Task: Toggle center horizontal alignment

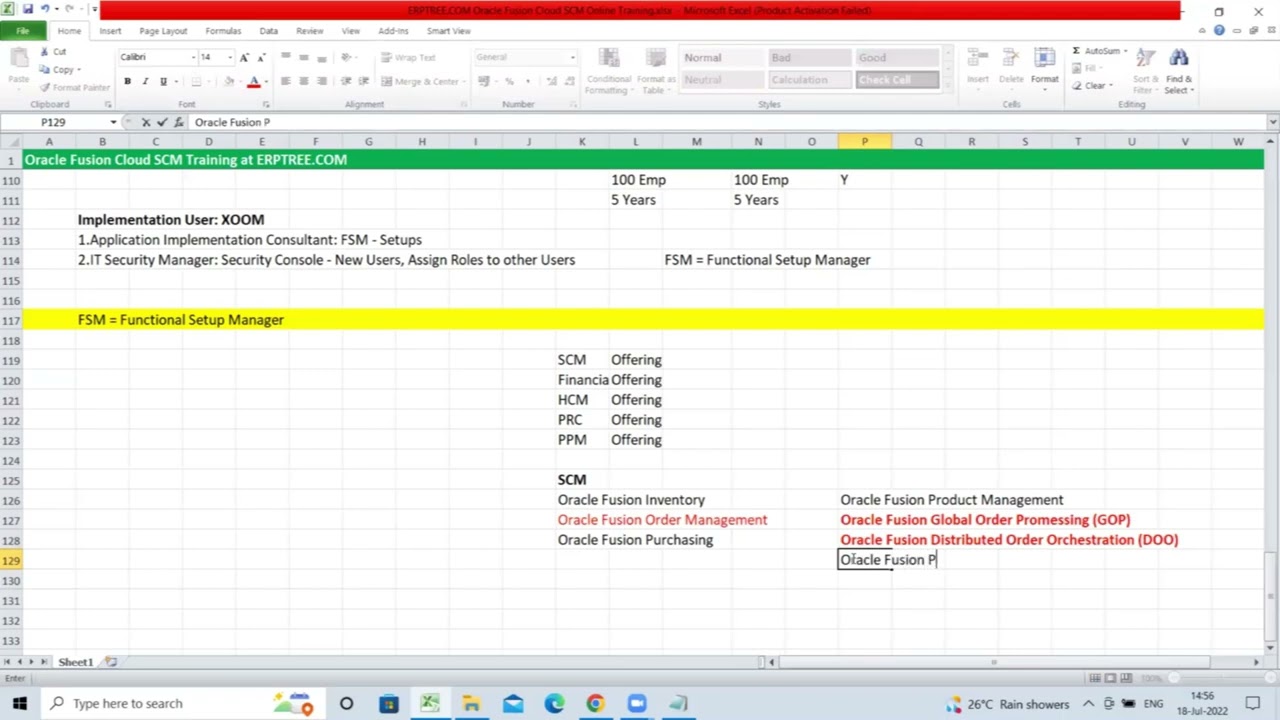Action: click(303, 81)
